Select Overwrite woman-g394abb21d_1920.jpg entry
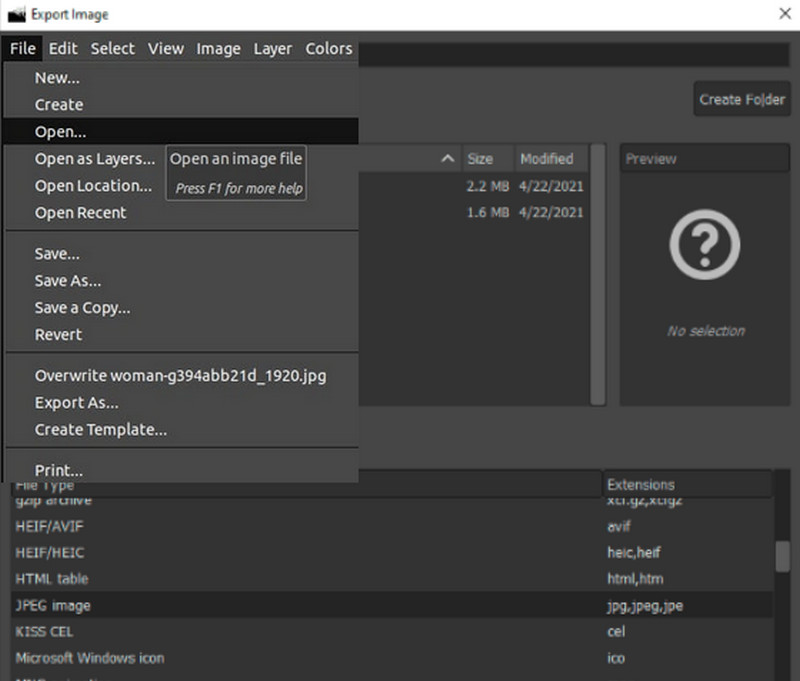 [180, 376]
